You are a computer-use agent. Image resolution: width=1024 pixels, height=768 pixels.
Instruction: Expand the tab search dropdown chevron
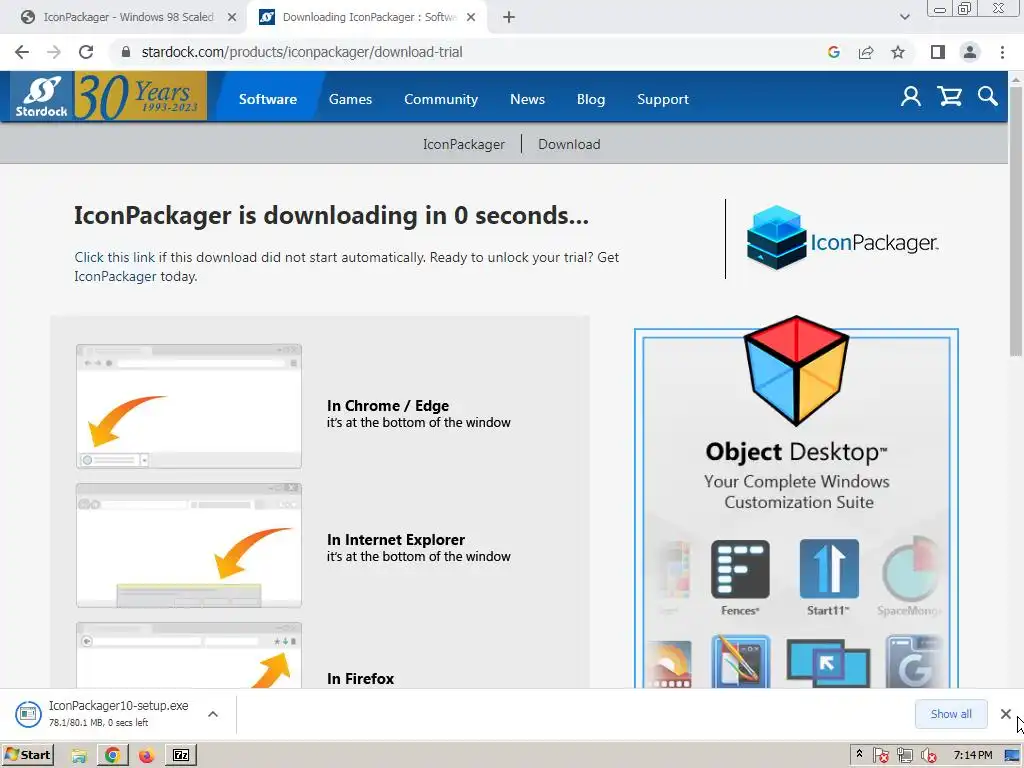pyautogui.click(x=904, y=17)
